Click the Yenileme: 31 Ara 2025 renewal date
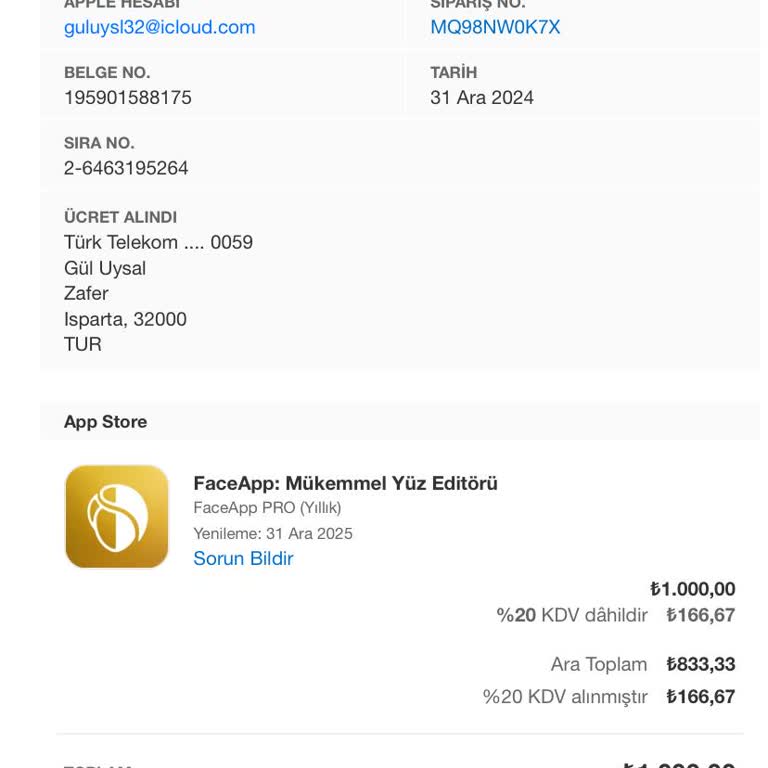768x768 pixels. click(x=273, y=533)
